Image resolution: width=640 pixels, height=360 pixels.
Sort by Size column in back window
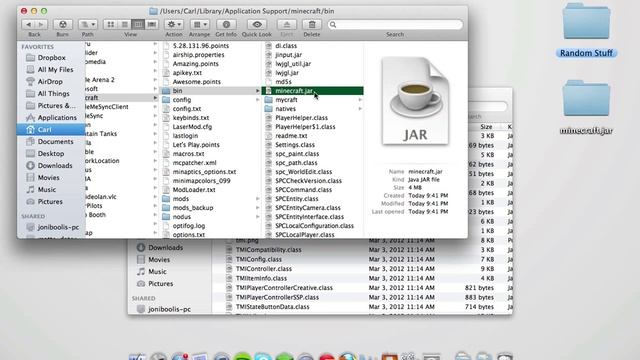[x=486, y=127]
